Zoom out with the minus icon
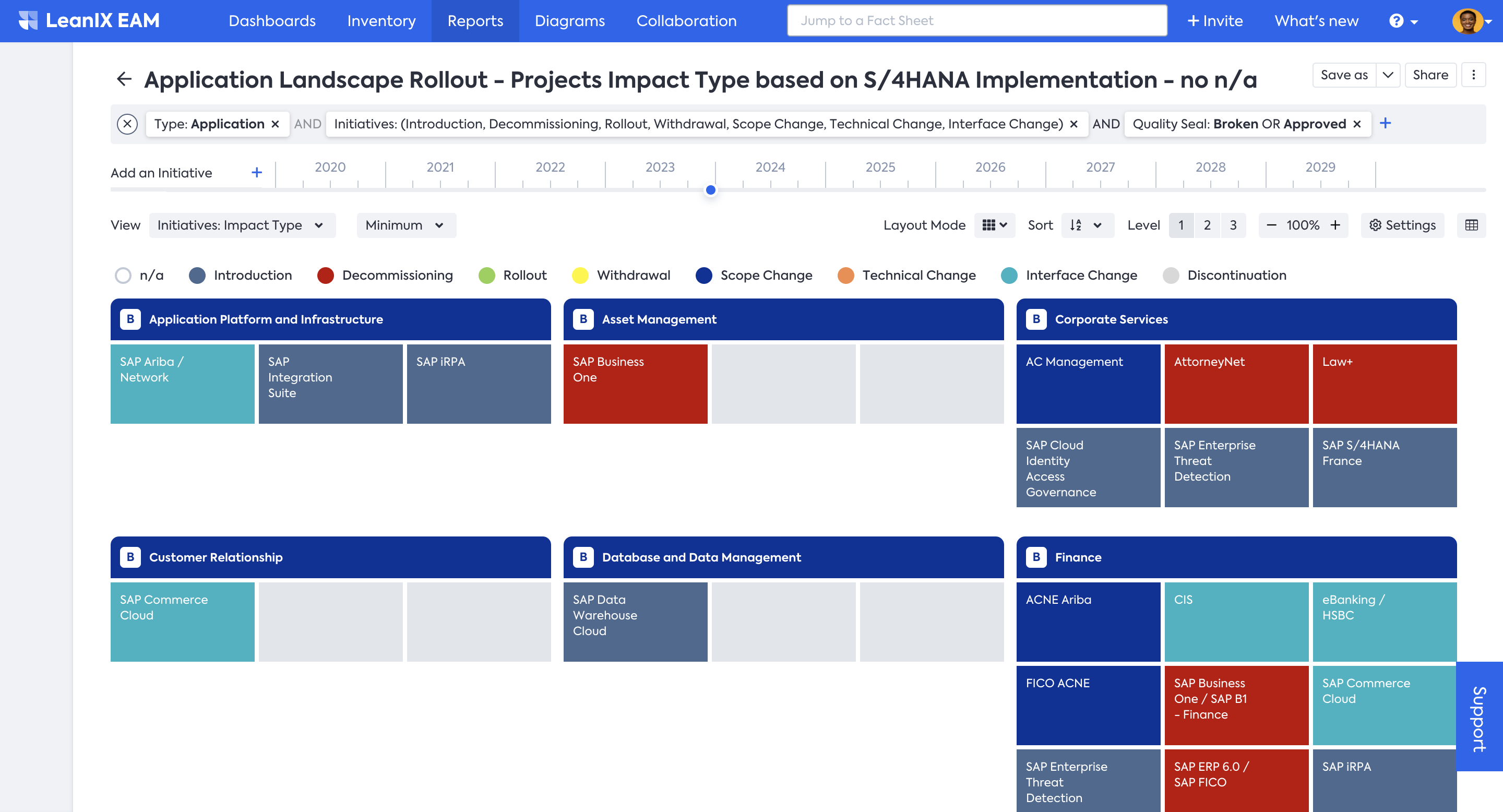This screenshot has width=1503, height=812. point(1272,225)
